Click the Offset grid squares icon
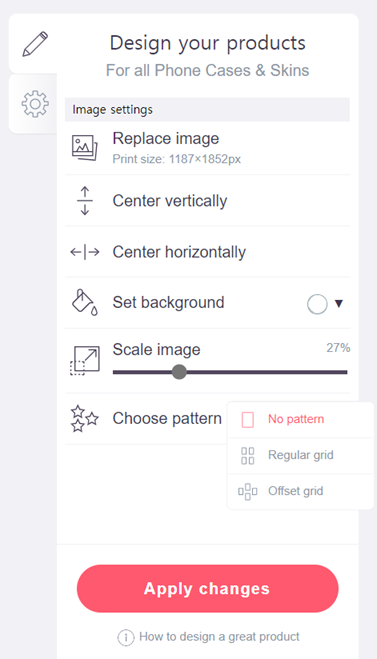377x659 pixels. click(248, 491)
